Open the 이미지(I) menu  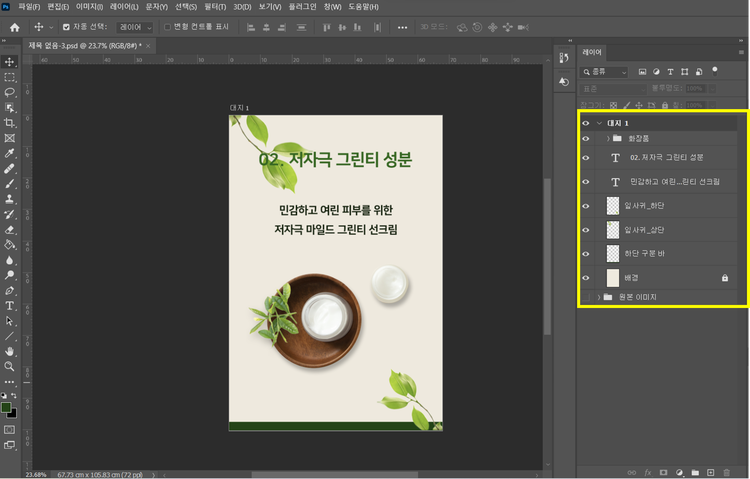[89, 7]
